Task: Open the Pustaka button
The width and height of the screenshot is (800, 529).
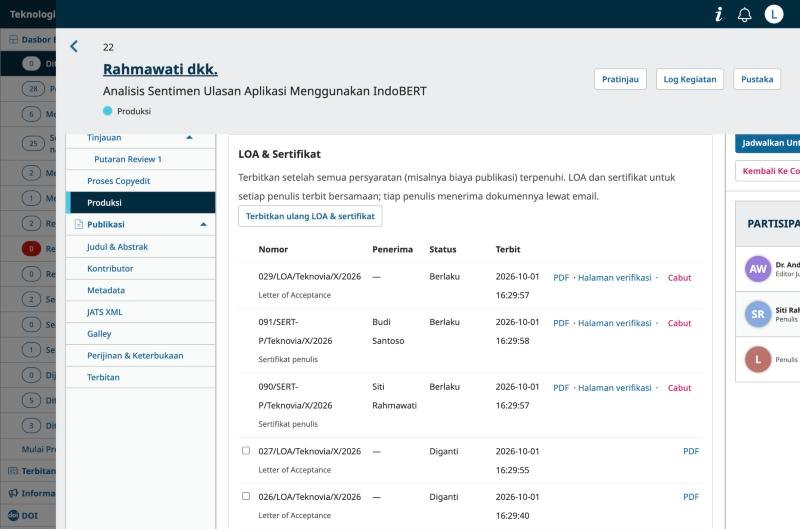Action: click(x=757, y=79)
